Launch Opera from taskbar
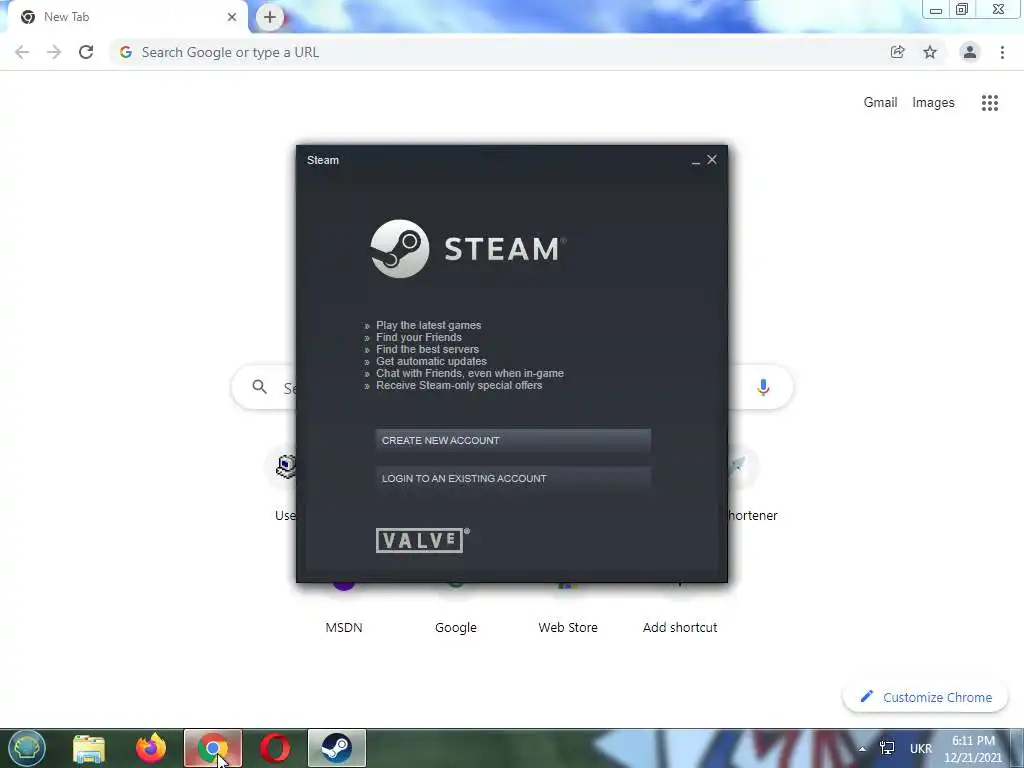The width and height of the screenshot is (1024, 768). pyautogui.click(x=275, y=748)
